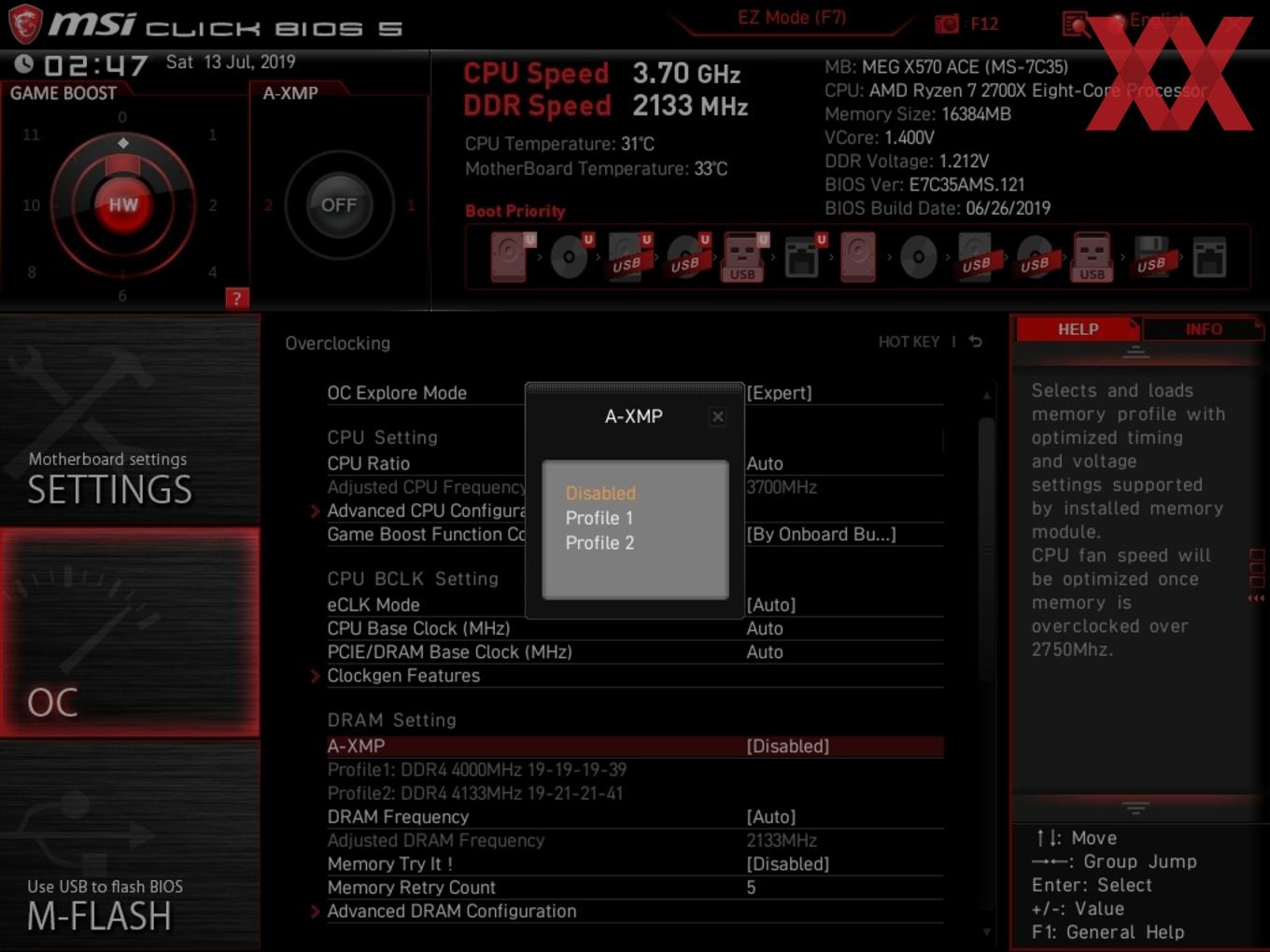Click the settings list scrollbar up arrow
Image resolution: width=1270 pixels, height=952 pixels.
986,396
